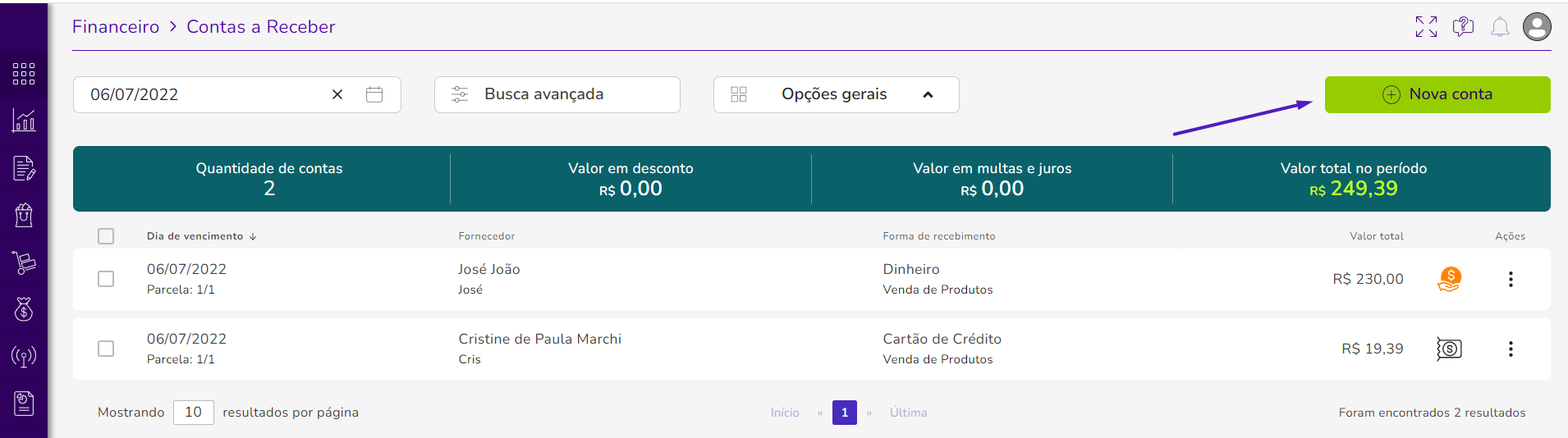Open notifications bell
Viewport: 1568px width, 438px height.
pos(1500,27)
